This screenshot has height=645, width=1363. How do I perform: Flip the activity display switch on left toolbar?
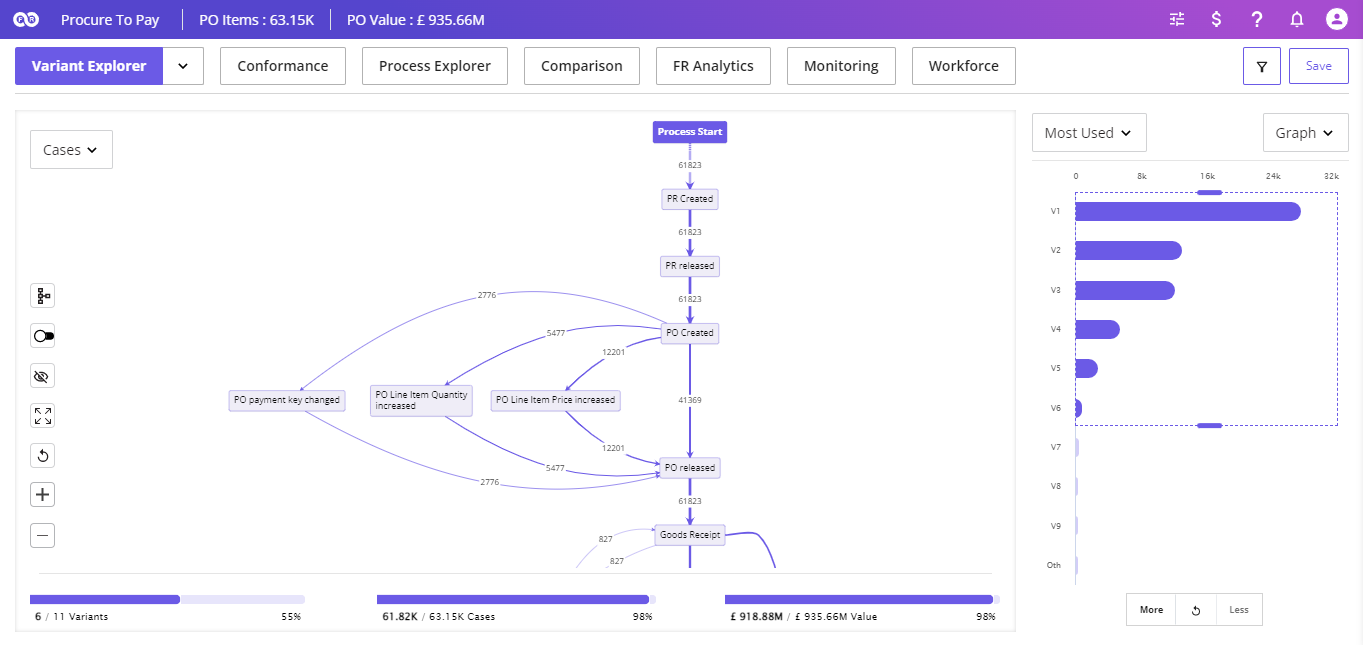[42, 335]
